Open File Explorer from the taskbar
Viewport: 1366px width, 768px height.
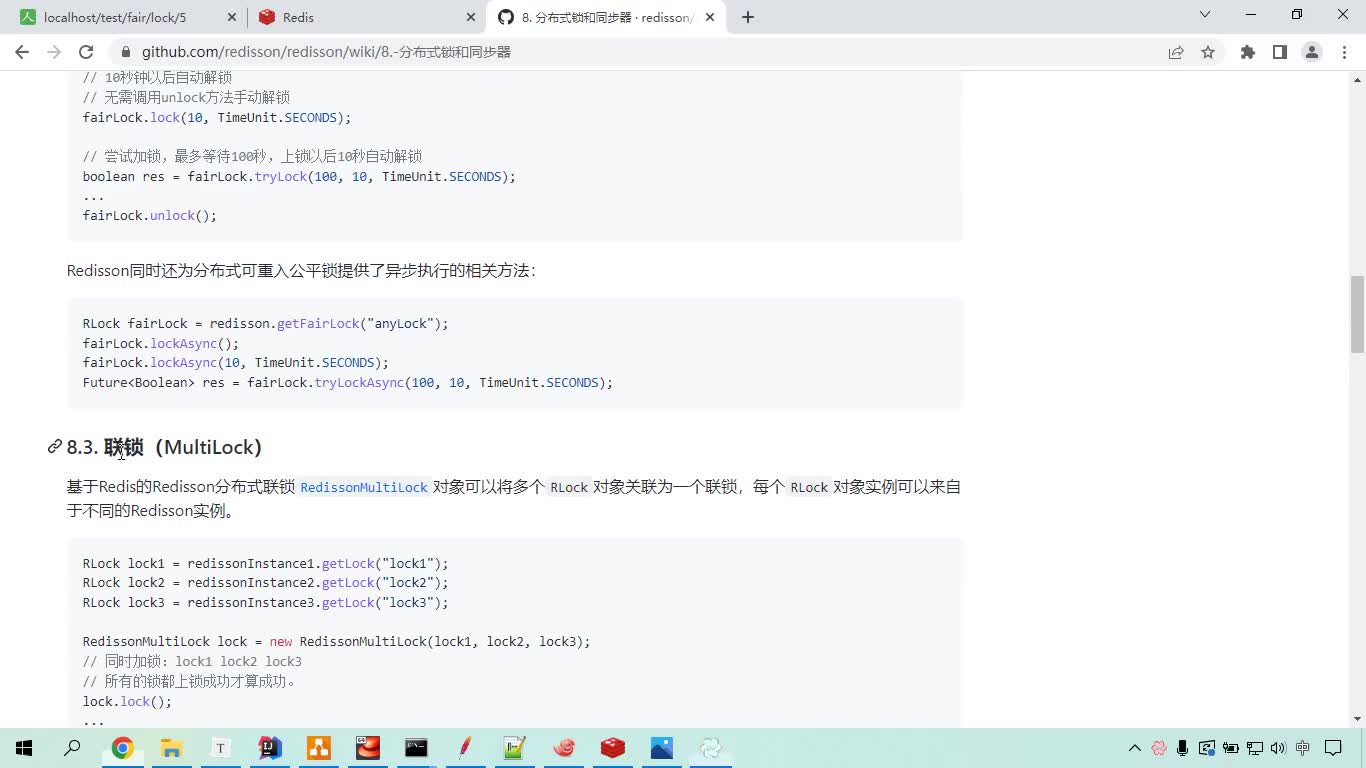tap(171, 748)
